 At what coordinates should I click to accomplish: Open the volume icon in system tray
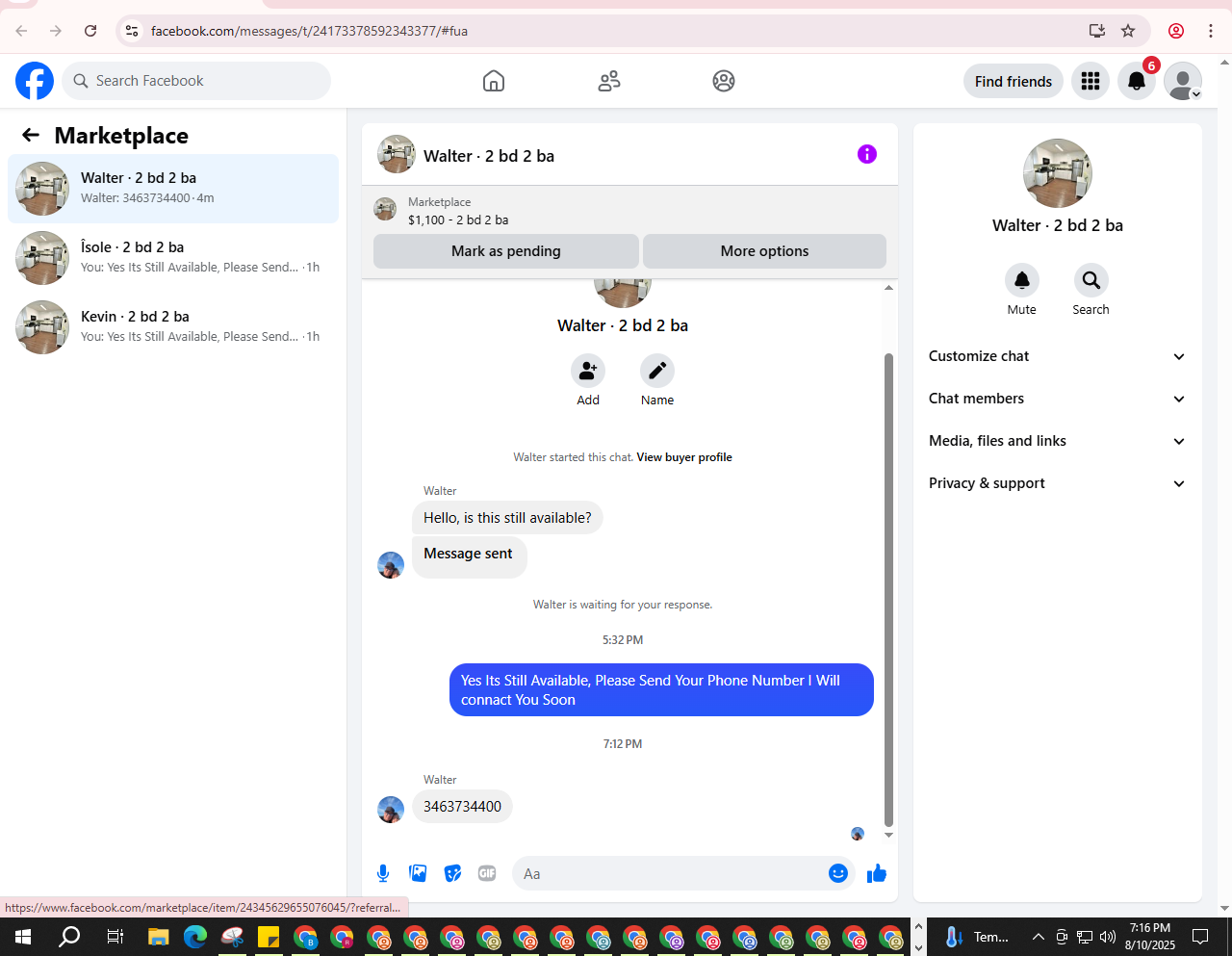1108,937
